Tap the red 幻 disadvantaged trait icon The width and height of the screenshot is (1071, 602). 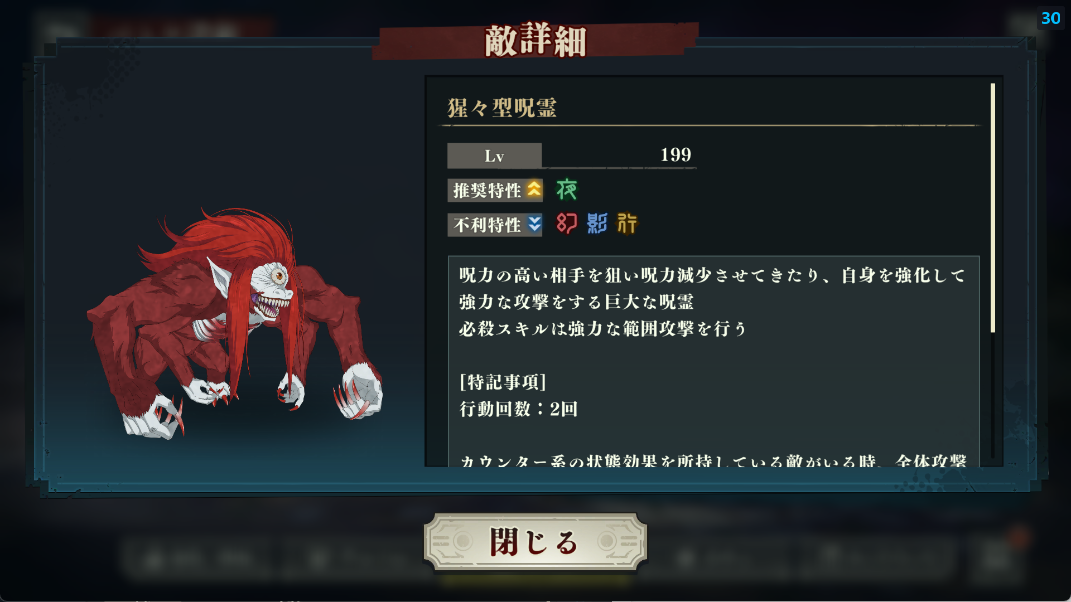click(x=566, y=223)
